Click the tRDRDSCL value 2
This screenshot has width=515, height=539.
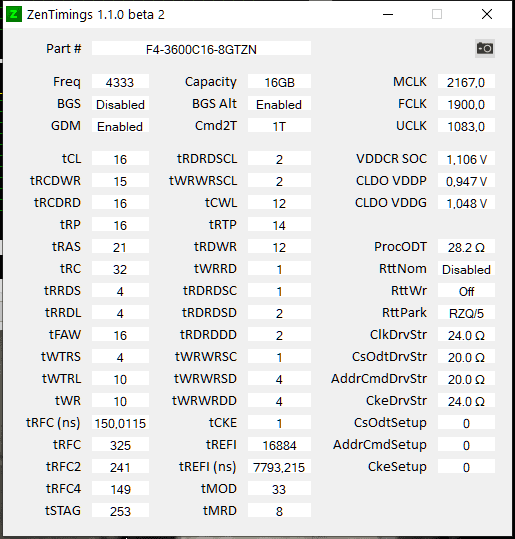coord(279,158)
